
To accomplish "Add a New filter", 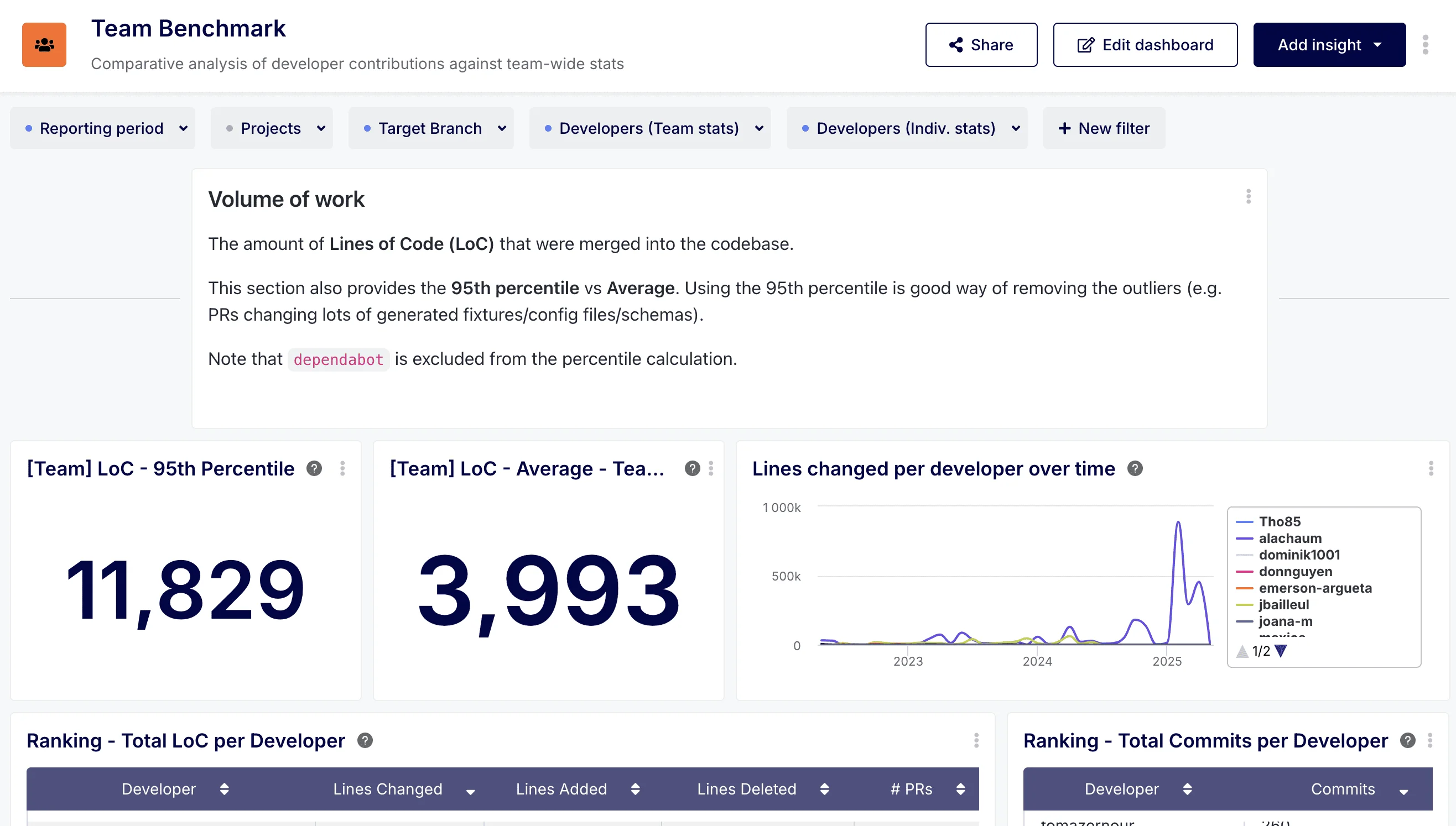I will coord(1104,128).
